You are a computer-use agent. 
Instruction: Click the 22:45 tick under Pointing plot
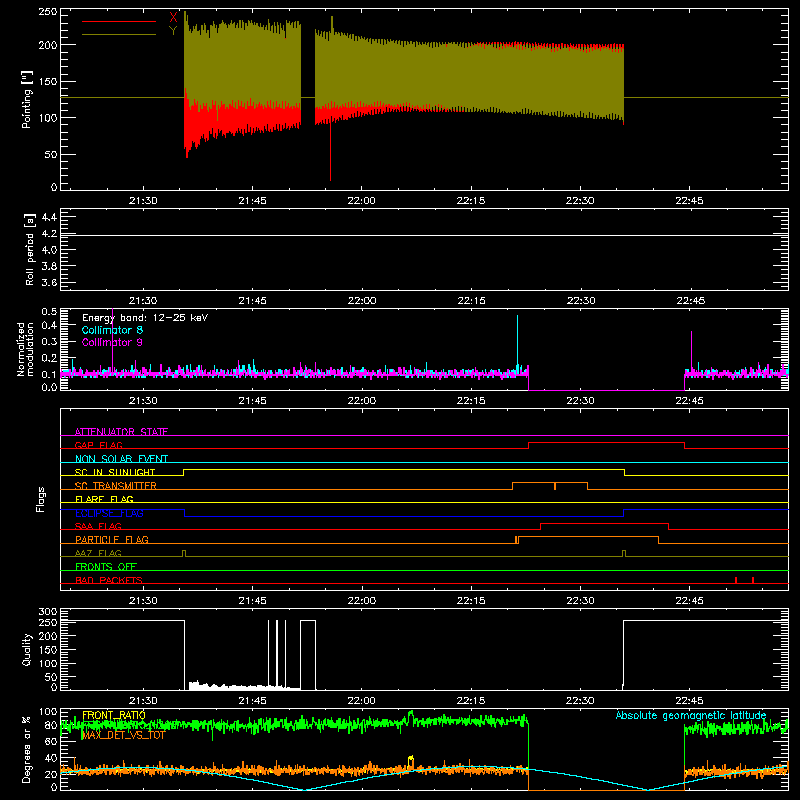click(689, 201)
